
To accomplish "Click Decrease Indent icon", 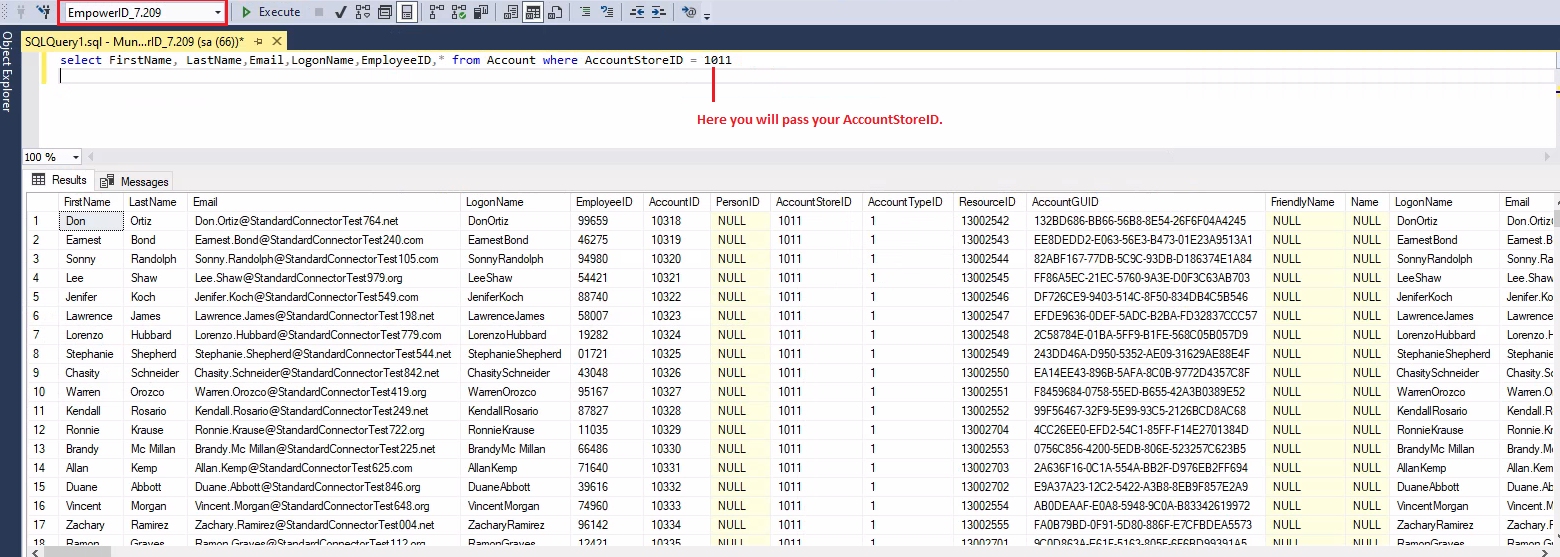I will click(x=637, y=12).
